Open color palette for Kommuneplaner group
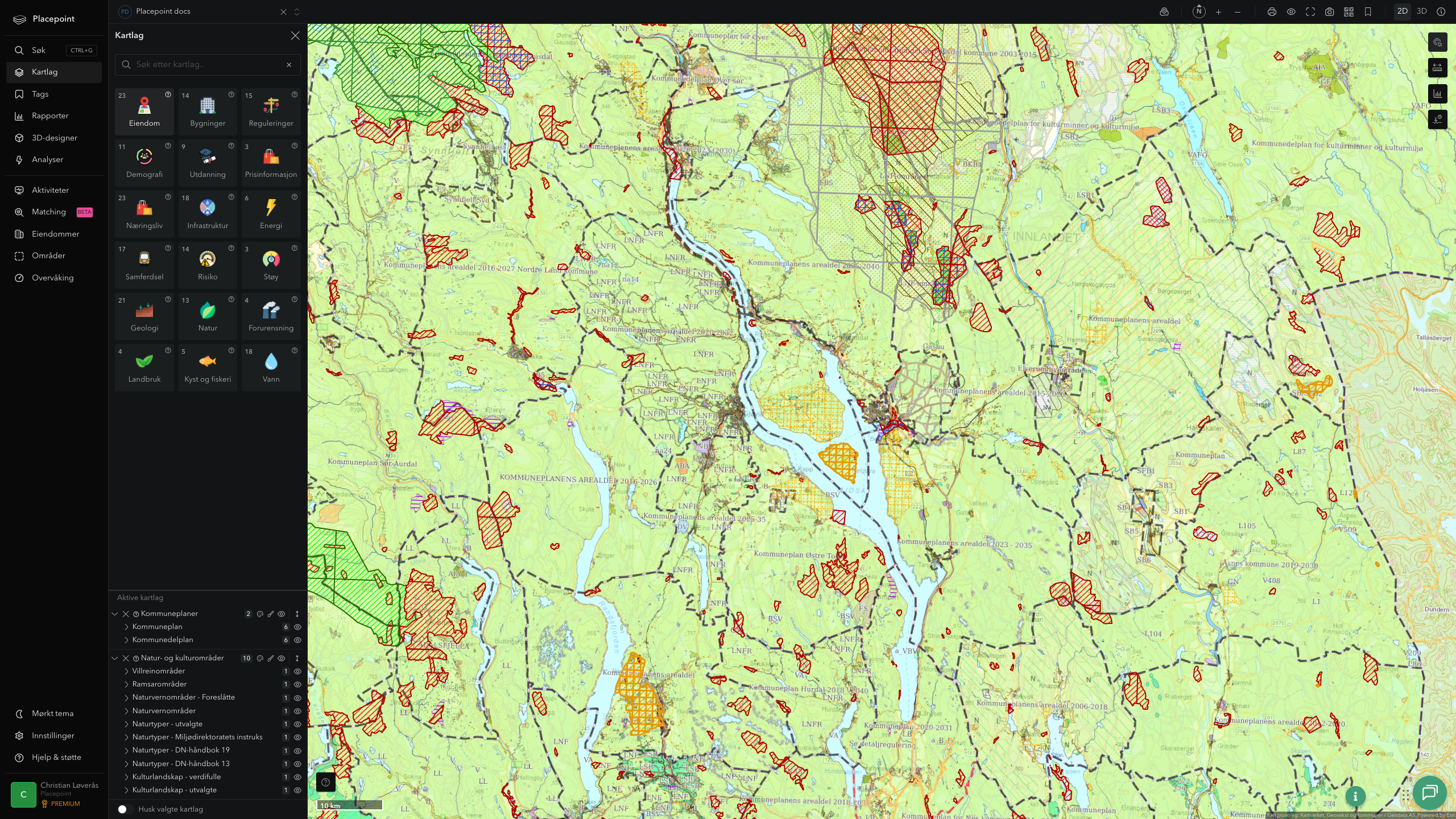 pos(260,614)
